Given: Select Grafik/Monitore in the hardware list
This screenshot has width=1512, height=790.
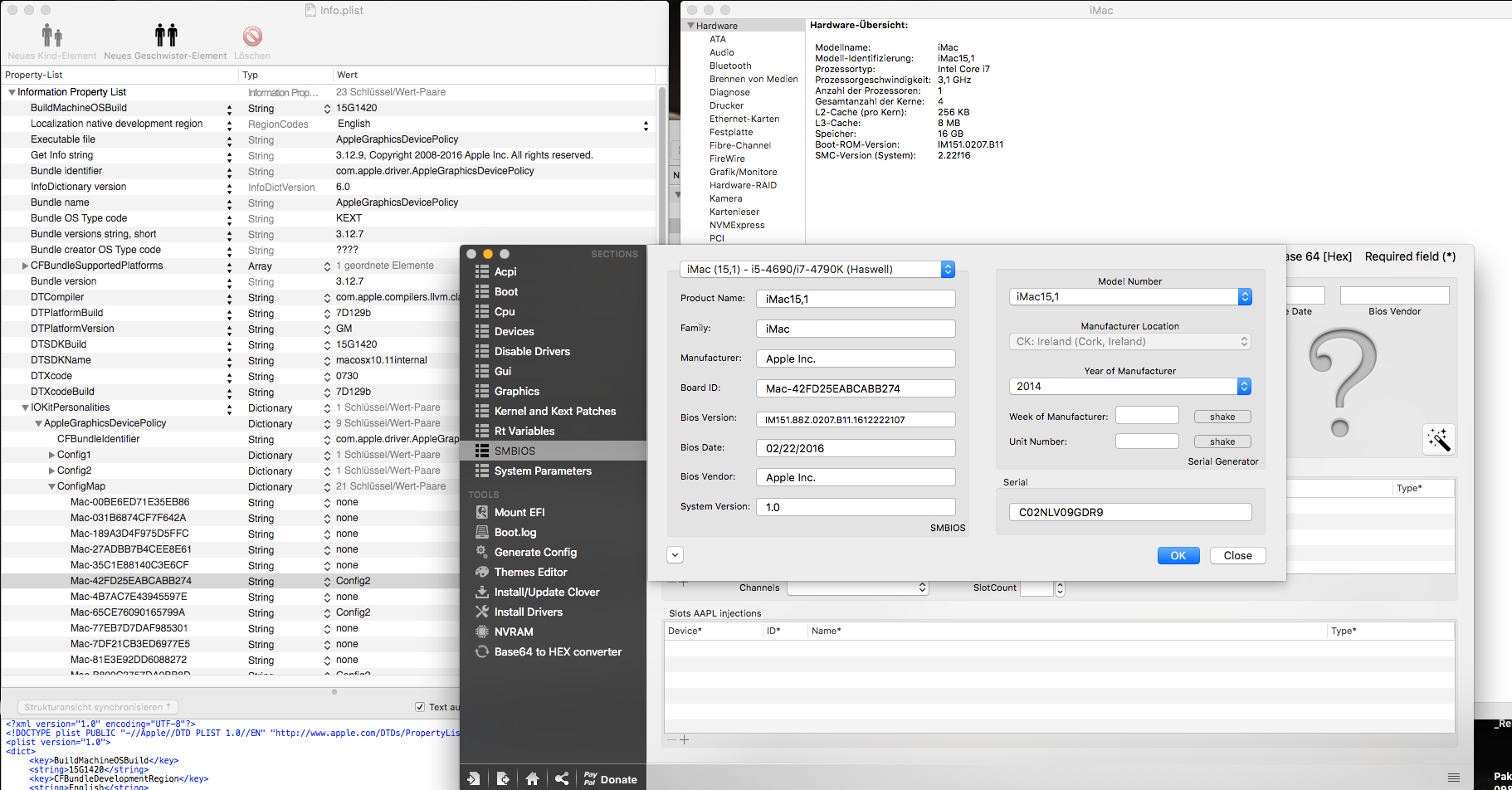Looking at the screenshot, I should (743, 172).
